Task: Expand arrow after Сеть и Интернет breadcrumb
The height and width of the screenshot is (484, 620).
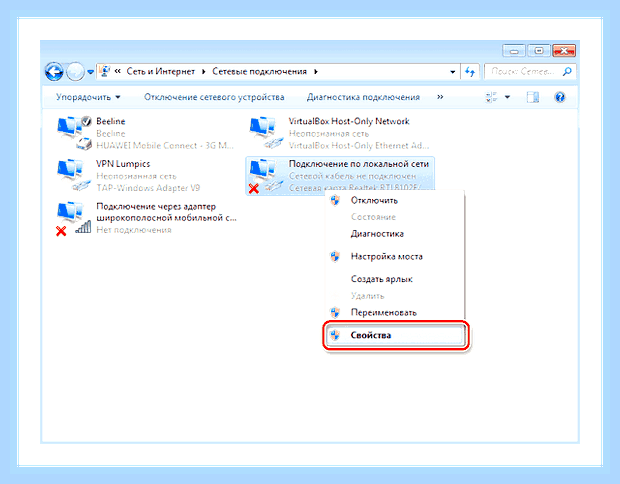Action: coord(204,72)
